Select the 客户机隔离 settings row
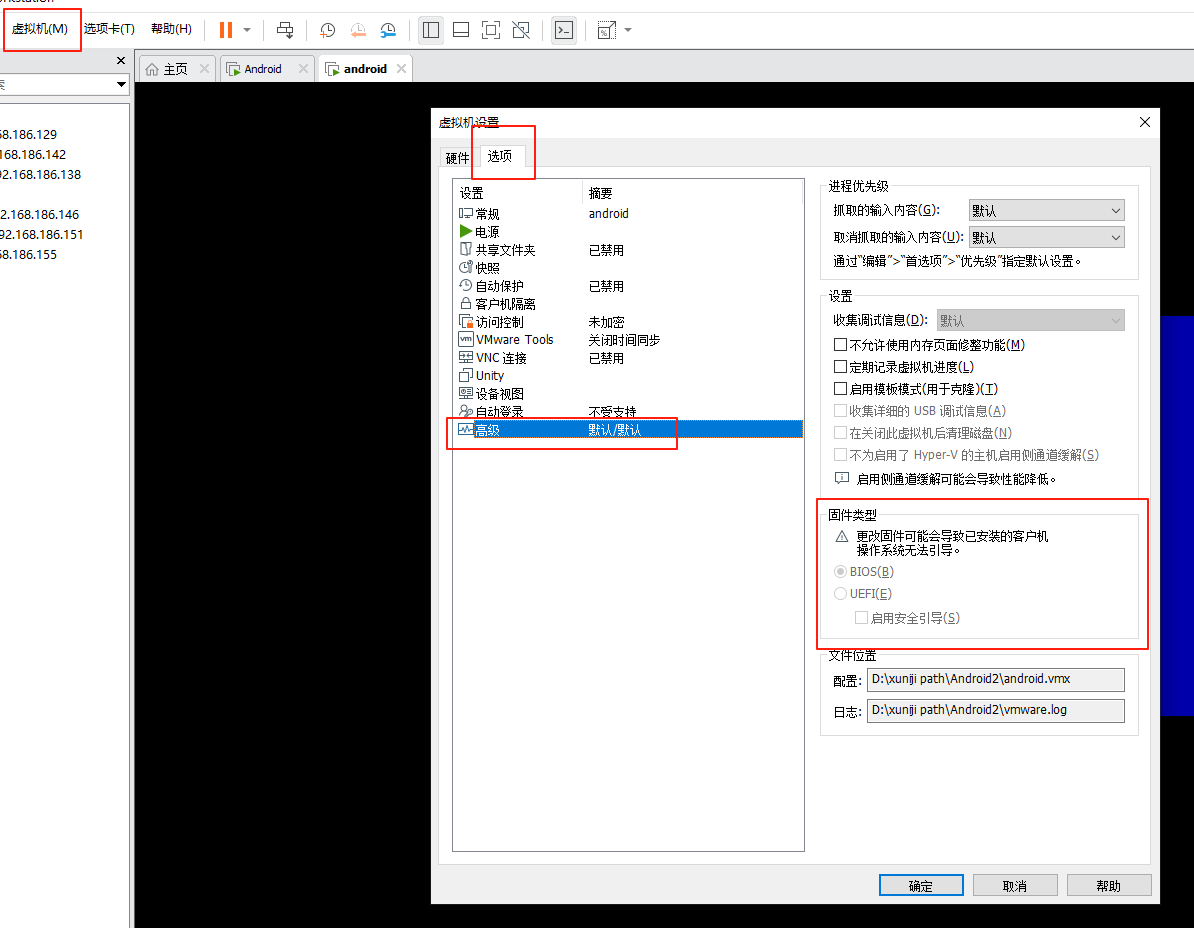This screenshot has height=928, width=1194. (627, 304)
